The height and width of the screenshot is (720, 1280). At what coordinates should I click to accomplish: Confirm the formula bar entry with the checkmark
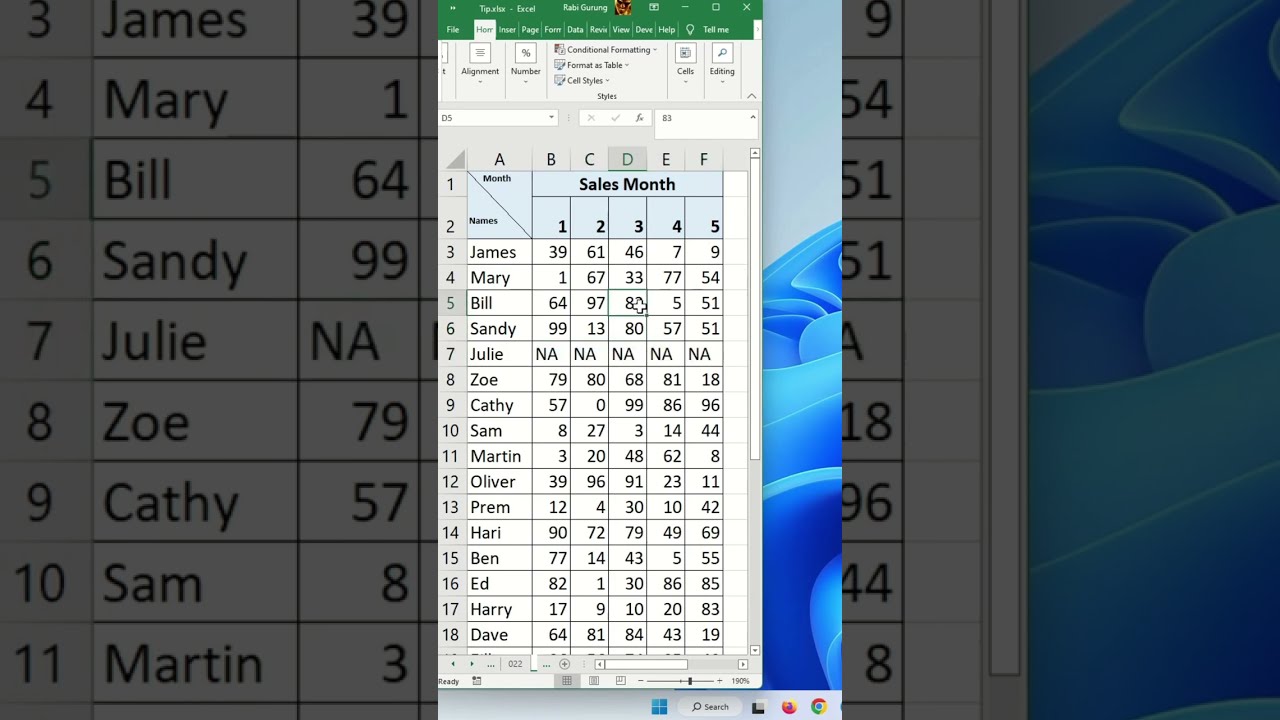(614, 118)
